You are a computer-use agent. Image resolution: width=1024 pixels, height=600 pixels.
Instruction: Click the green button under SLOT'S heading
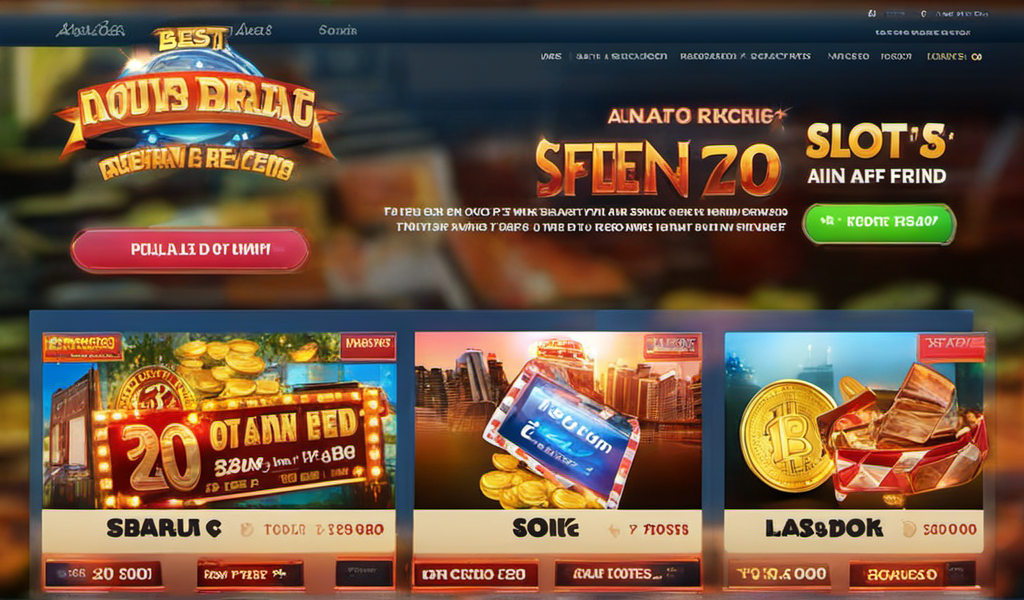tap(879, 223)
